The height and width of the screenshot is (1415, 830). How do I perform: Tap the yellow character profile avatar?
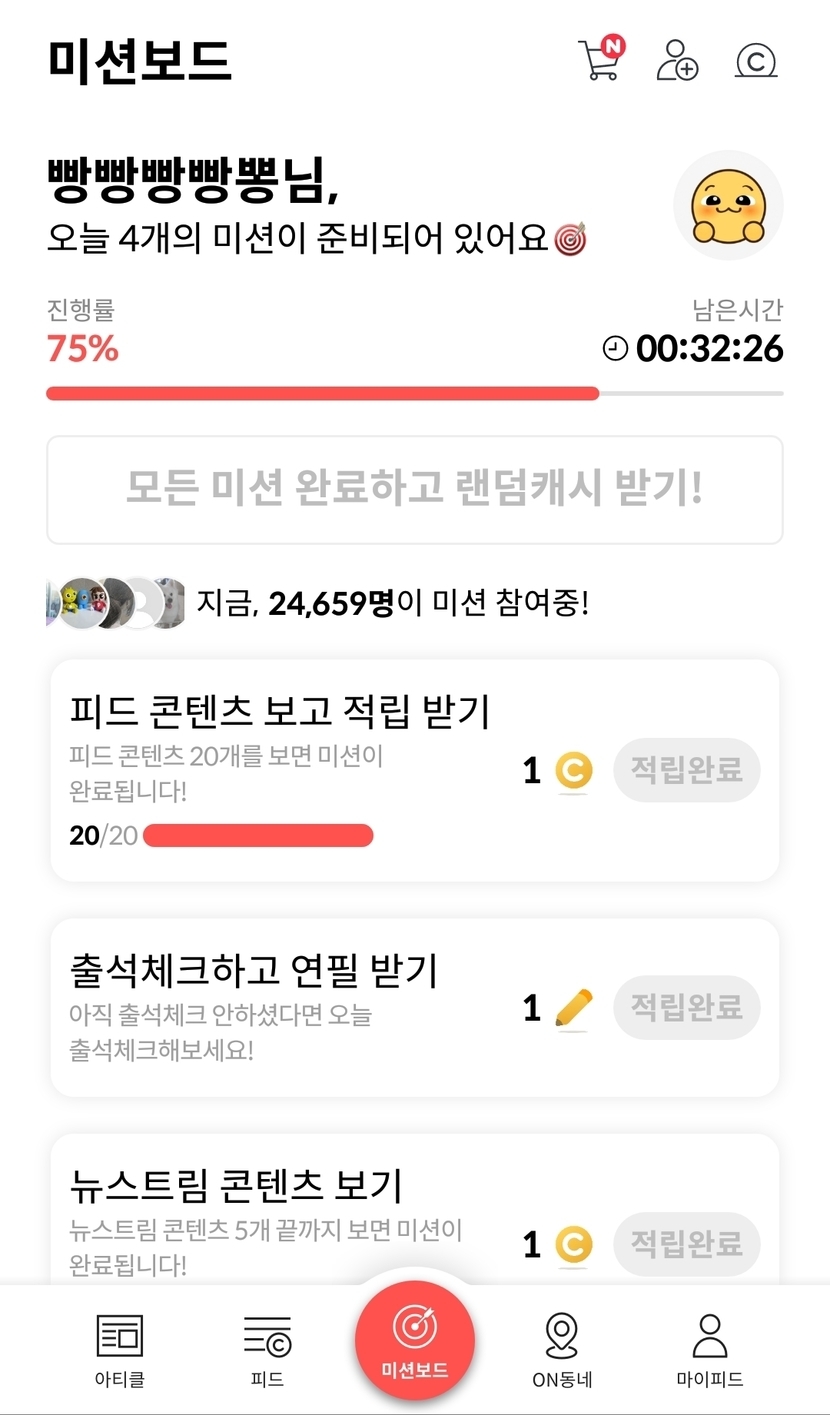tap(728, 206)
